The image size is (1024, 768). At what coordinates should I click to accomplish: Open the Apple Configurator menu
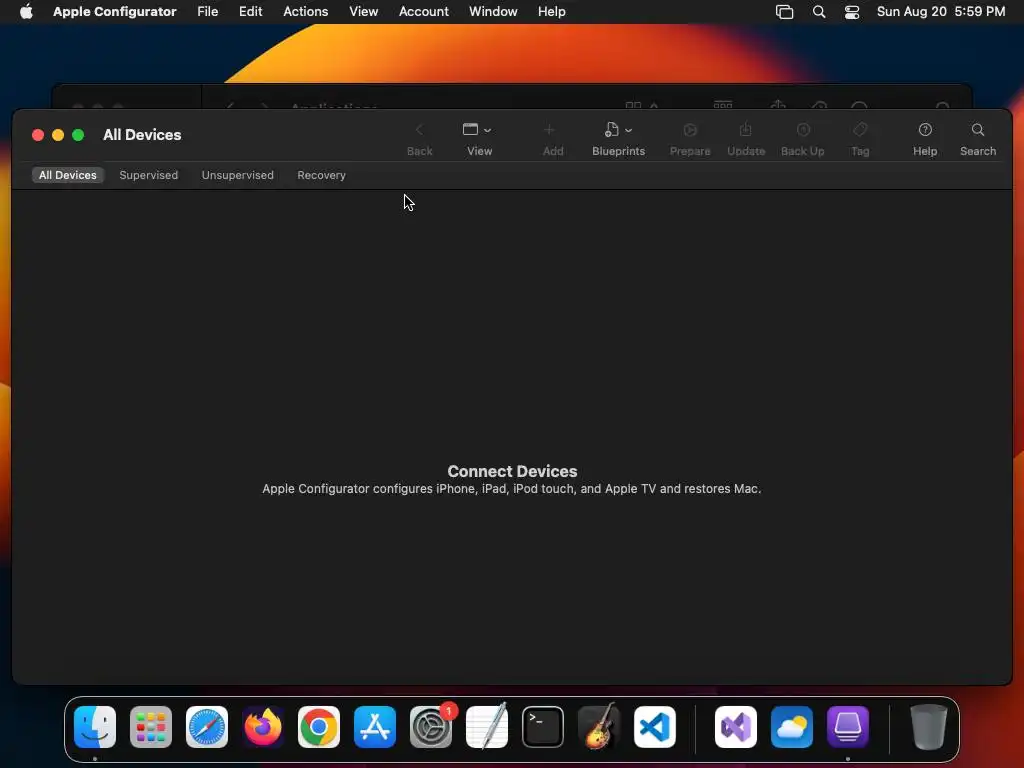coord(114,11)
